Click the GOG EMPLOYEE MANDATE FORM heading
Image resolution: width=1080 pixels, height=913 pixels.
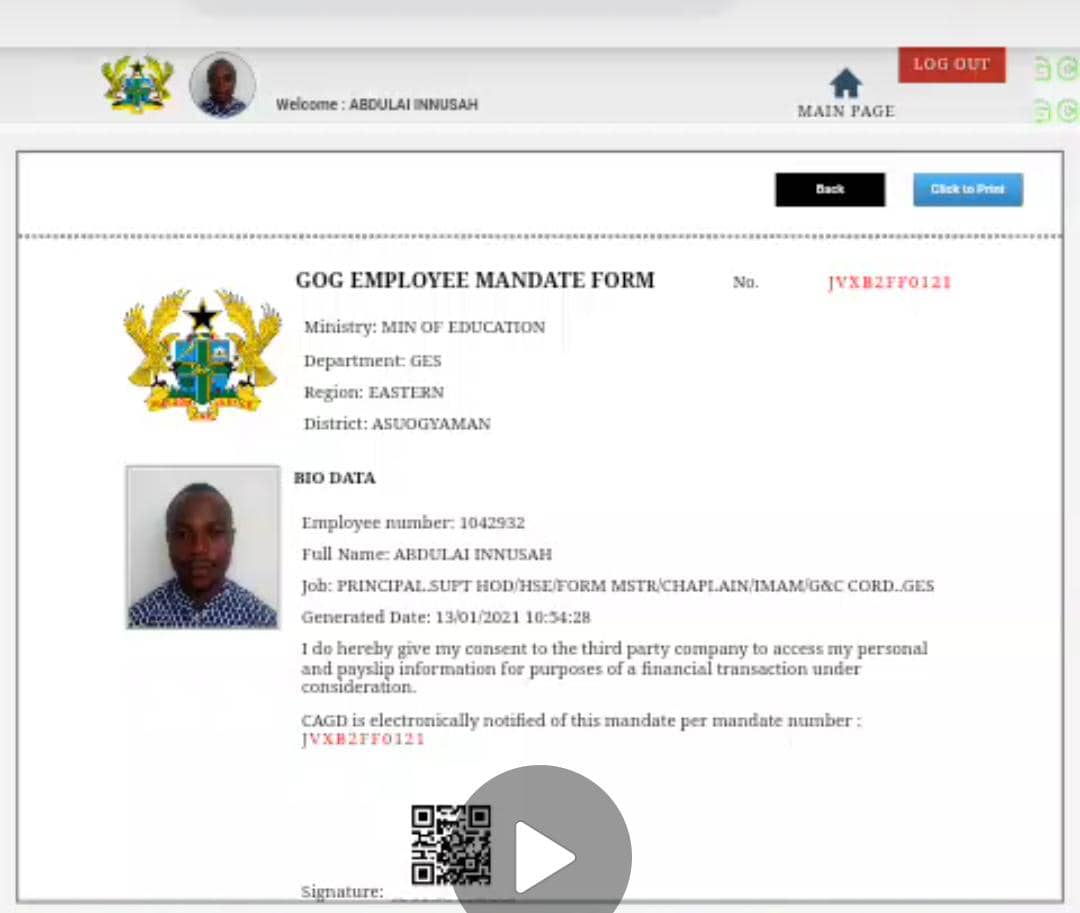pyautogui.click(x=475, y=280)
